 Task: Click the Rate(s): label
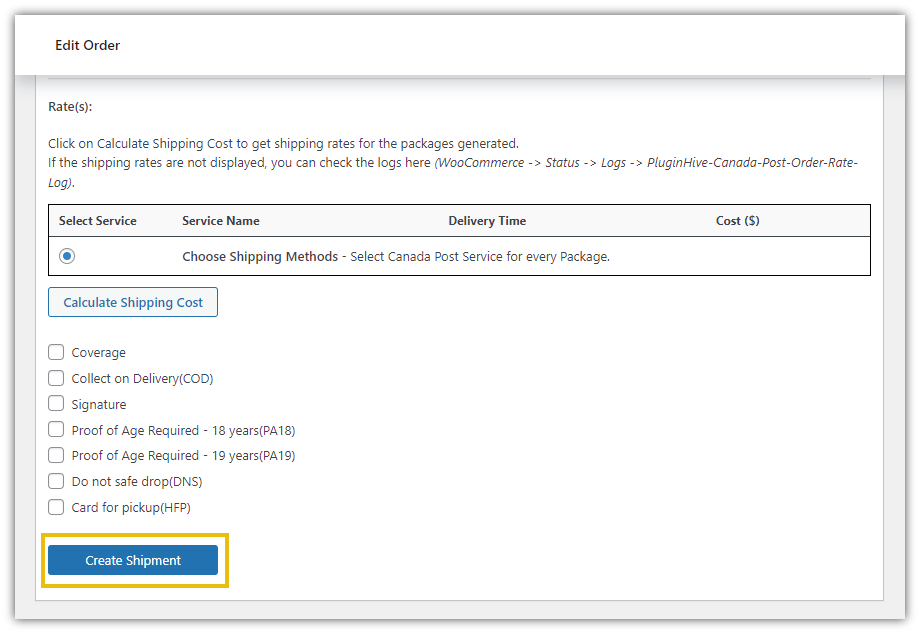pyautogui.click(x=70, y=107)
